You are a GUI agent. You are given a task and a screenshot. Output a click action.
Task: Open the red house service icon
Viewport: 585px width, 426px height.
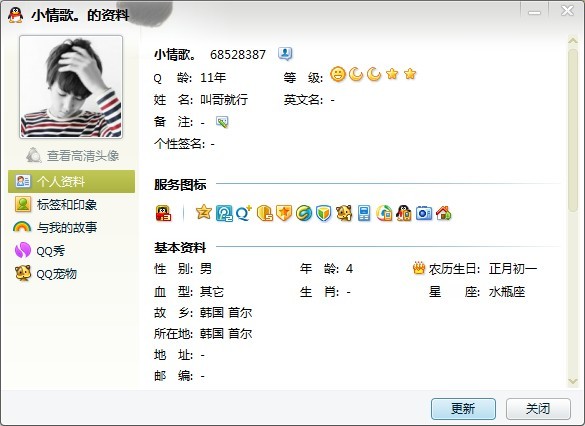point(444,213)
